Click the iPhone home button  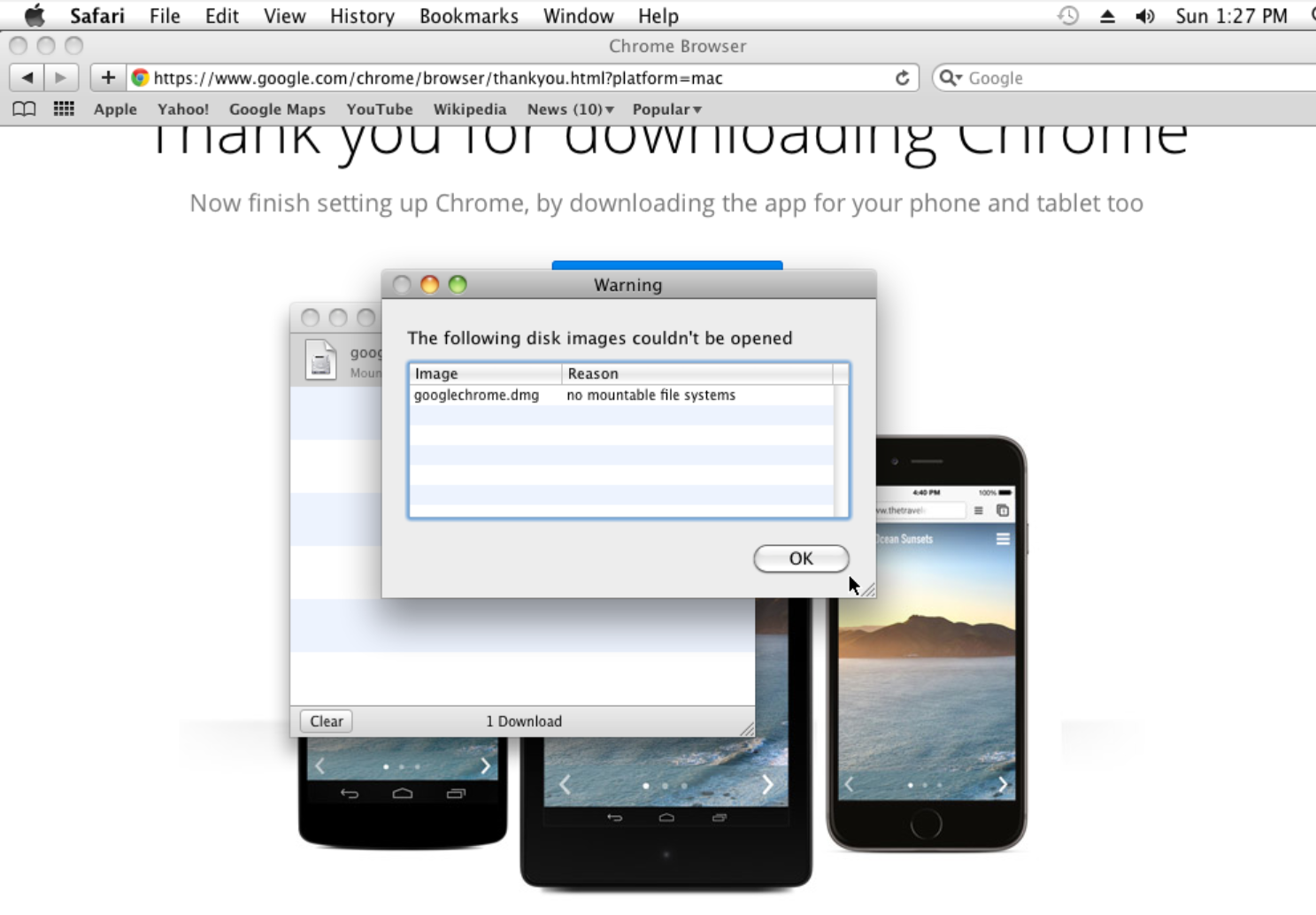(x=926, y=824)
